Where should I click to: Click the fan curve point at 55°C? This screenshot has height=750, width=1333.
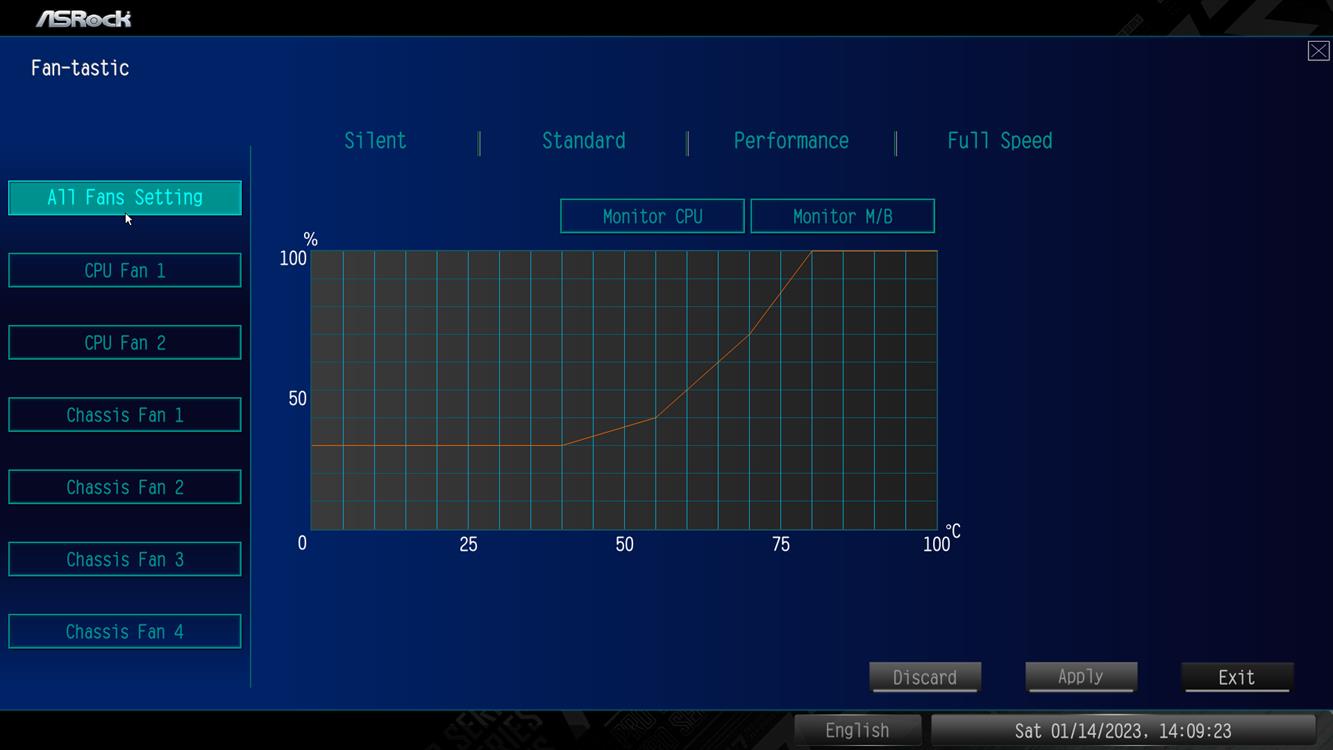click(656, 417)
